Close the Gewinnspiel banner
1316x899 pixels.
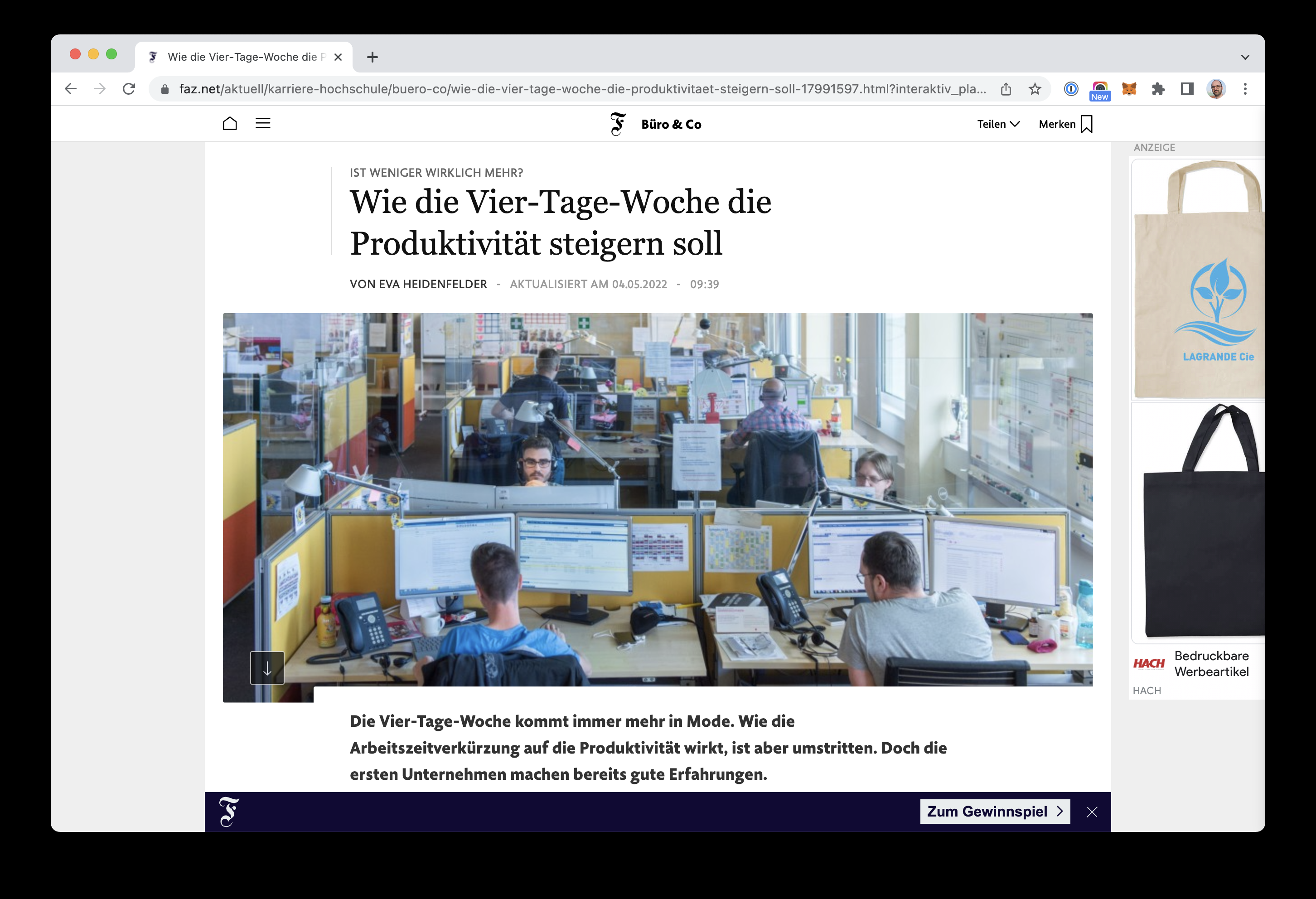point(1092,812)
